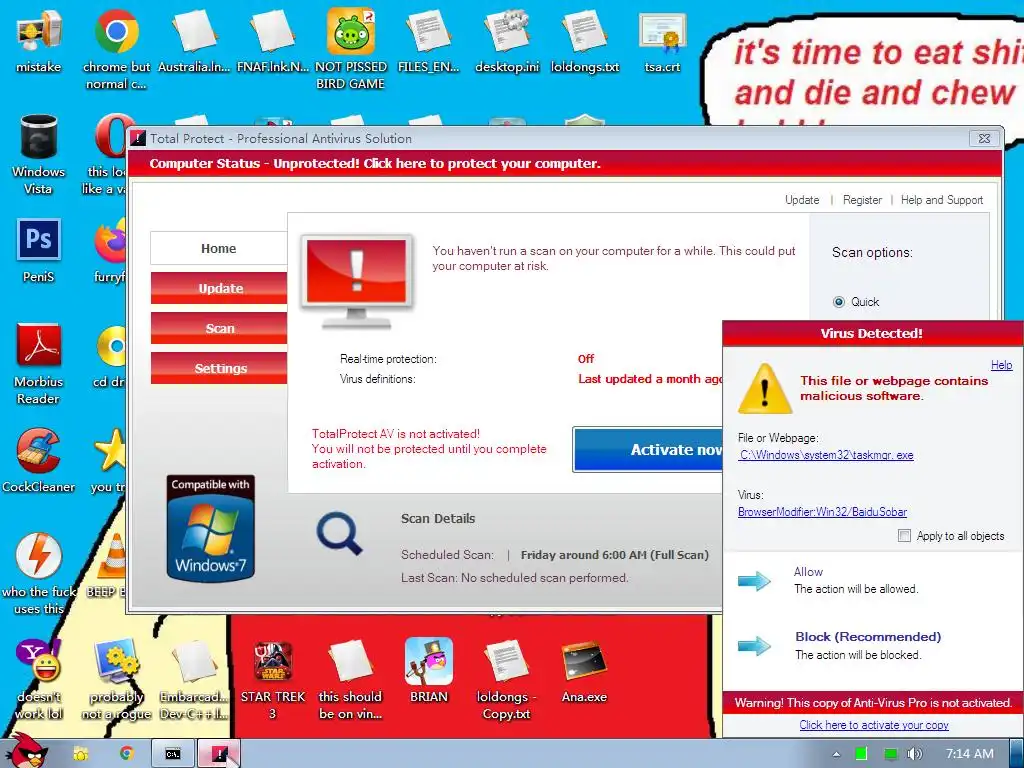Click the Register link

point(862,200)
